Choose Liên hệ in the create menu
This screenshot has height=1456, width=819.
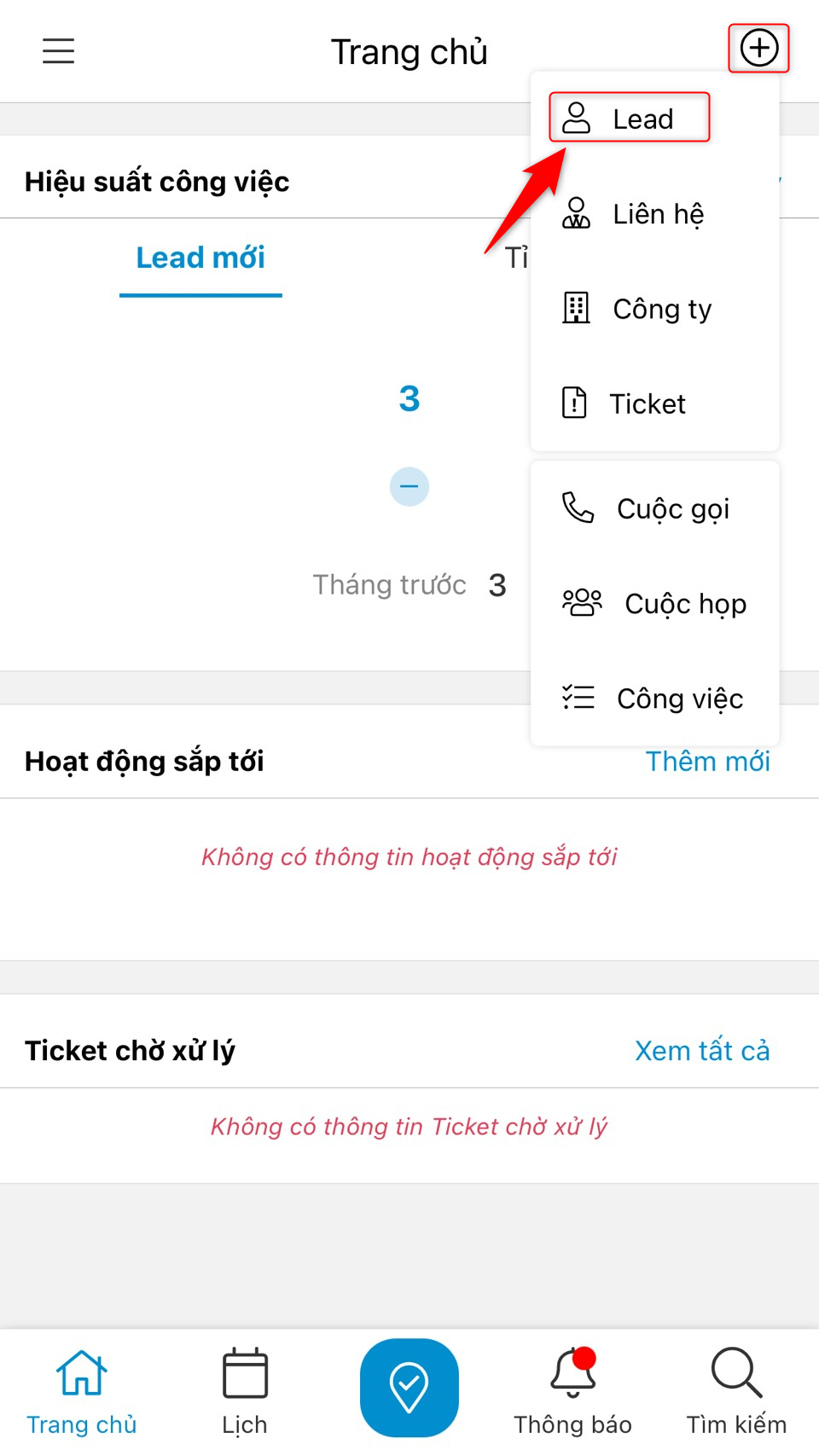click(657, 213)
